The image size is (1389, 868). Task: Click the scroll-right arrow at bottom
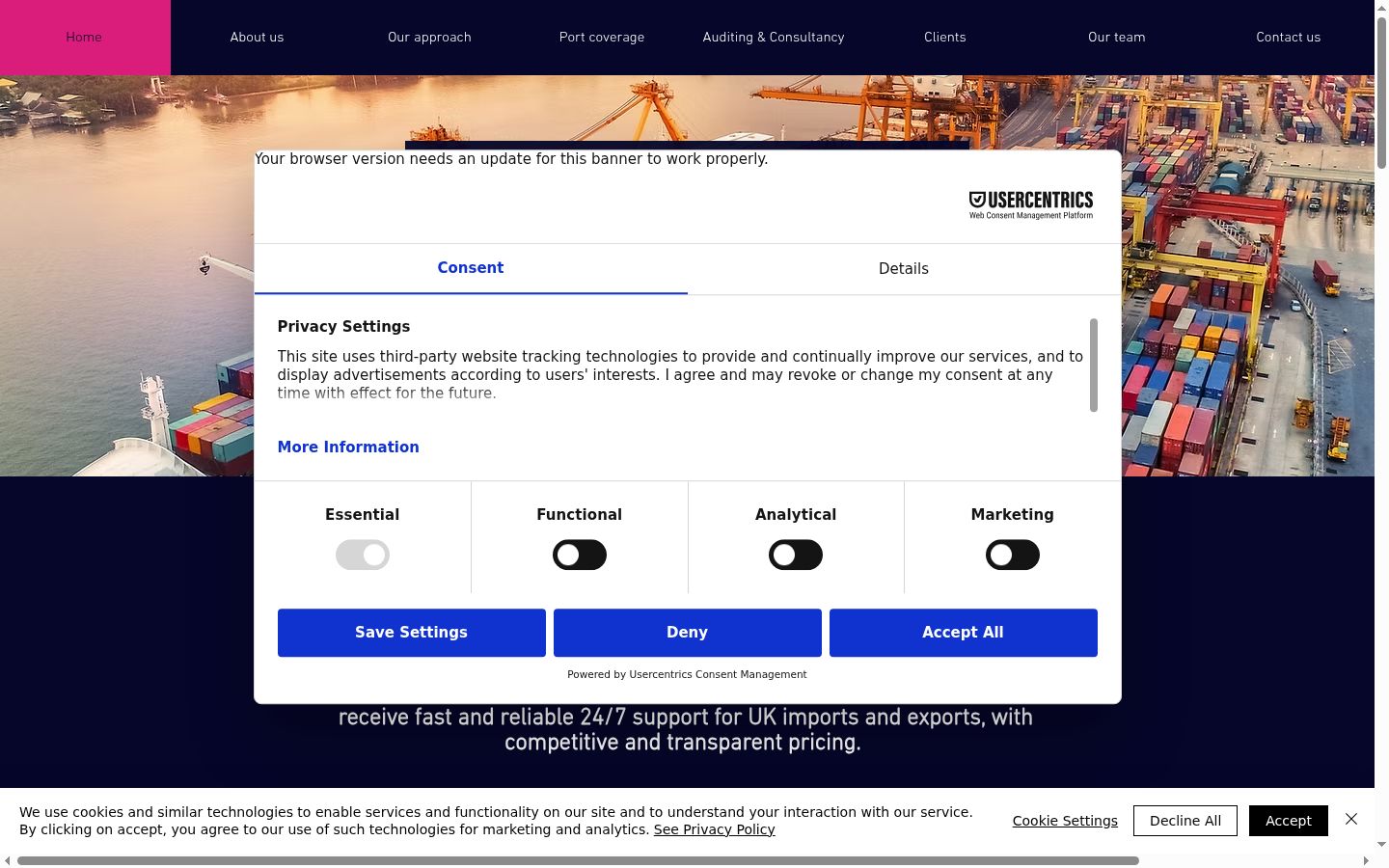[1366, 860]
